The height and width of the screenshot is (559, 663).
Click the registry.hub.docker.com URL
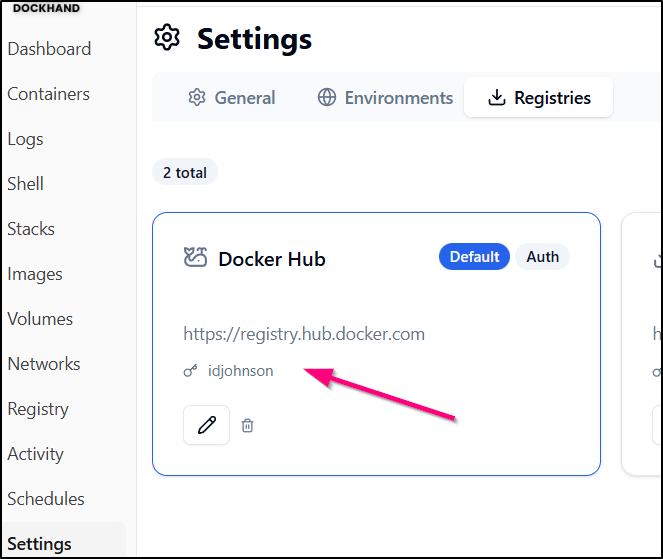click(x=304, y=334)
